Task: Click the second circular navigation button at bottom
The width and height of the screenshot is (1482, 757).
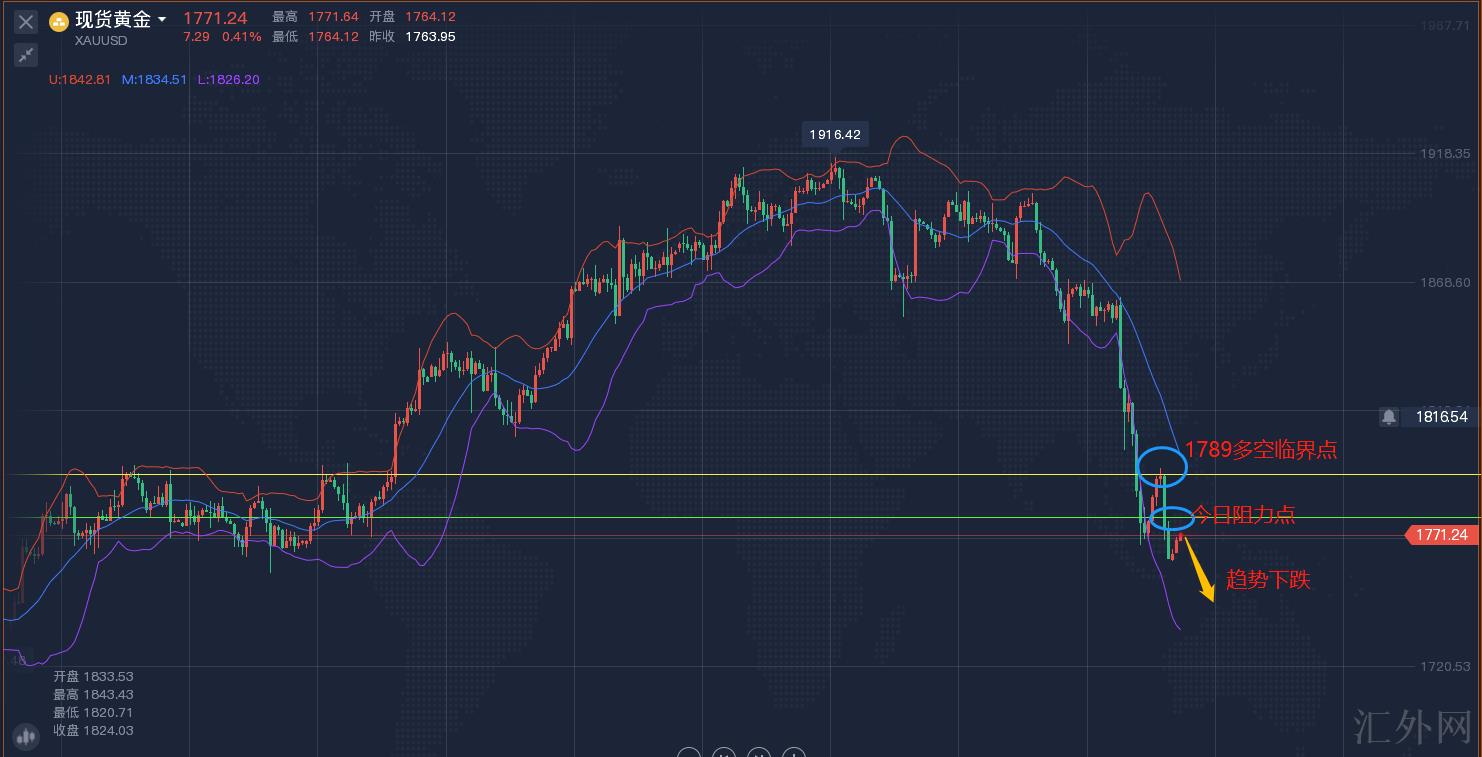Action: 723,753
